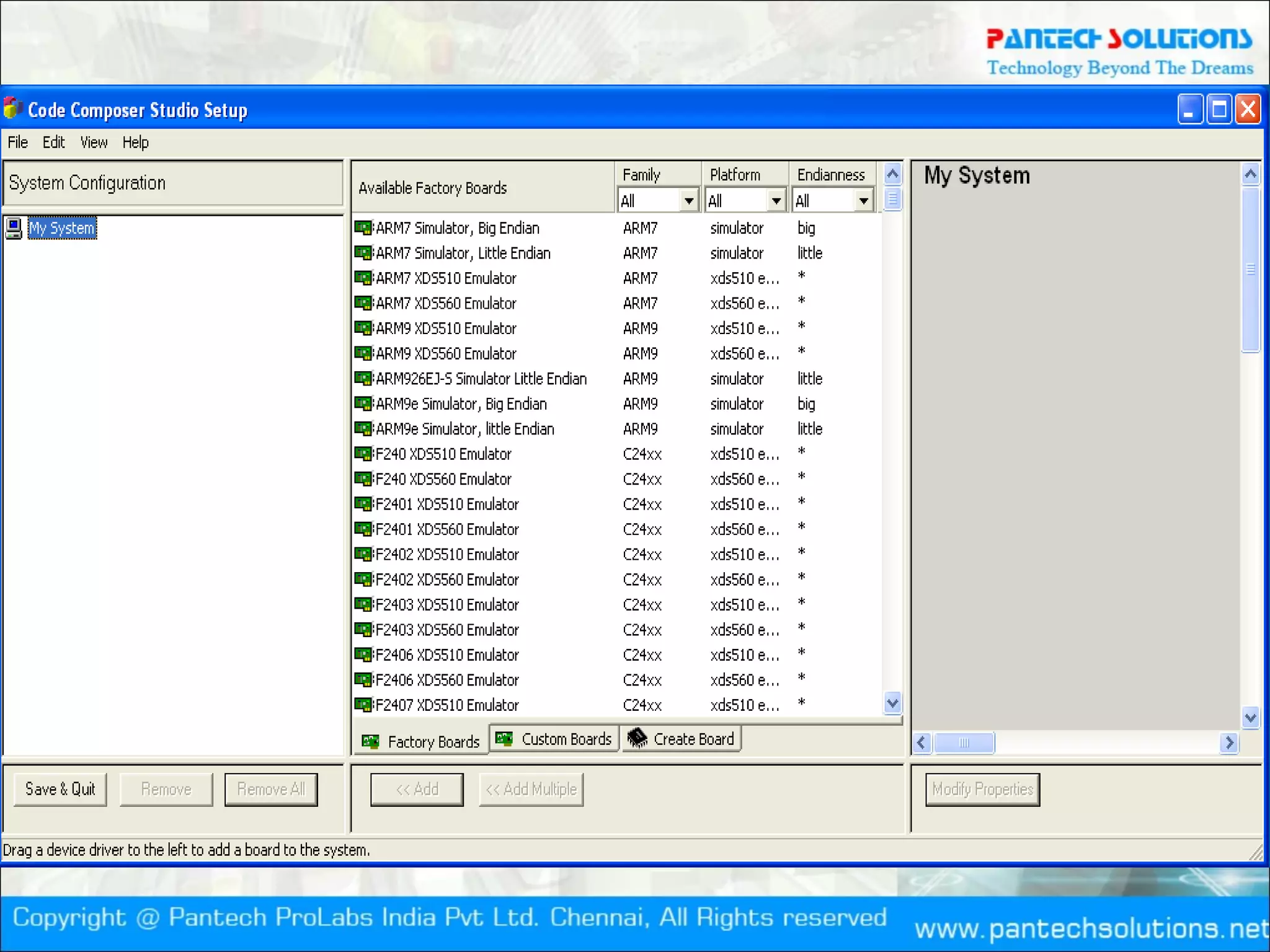This screenshot has height=952, width=1270.
Task: Click the board list scroll down arrow
Action: point(892,703)
